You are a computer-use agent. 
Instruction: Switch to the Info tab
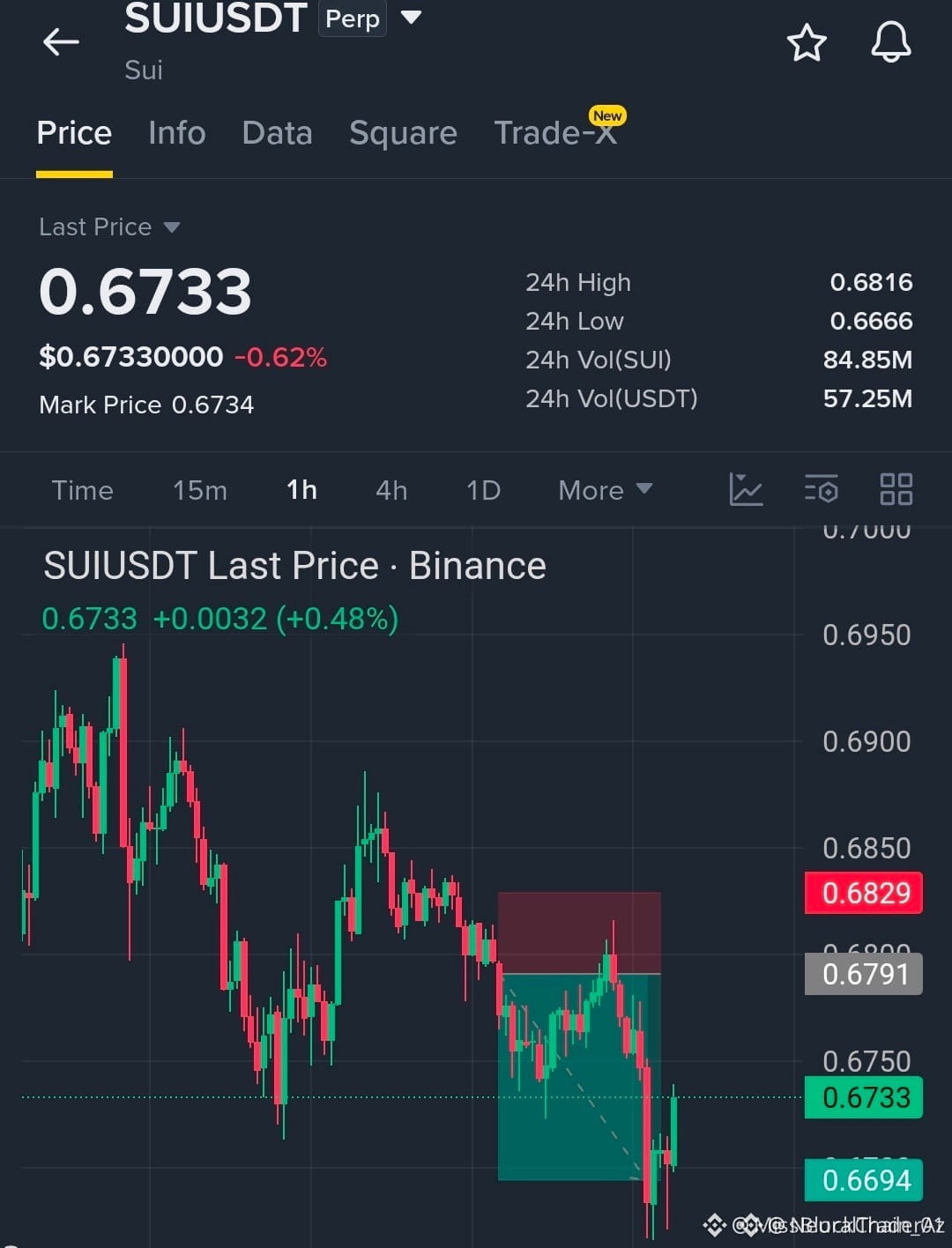(176, 133)
